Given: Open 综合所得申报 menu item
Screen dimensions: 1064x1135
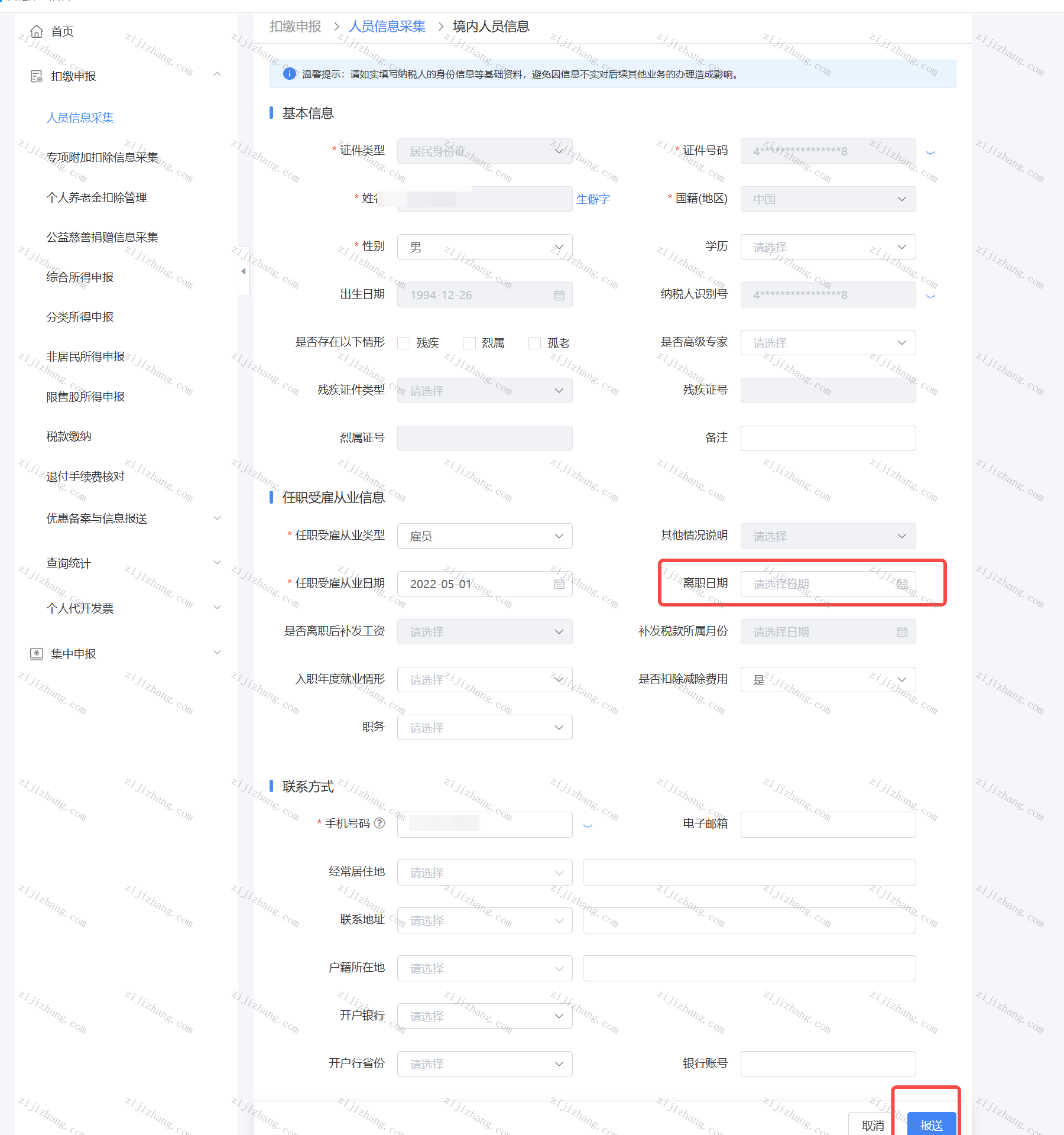Looking at the screenshot, I should click(x=80, y=277).
